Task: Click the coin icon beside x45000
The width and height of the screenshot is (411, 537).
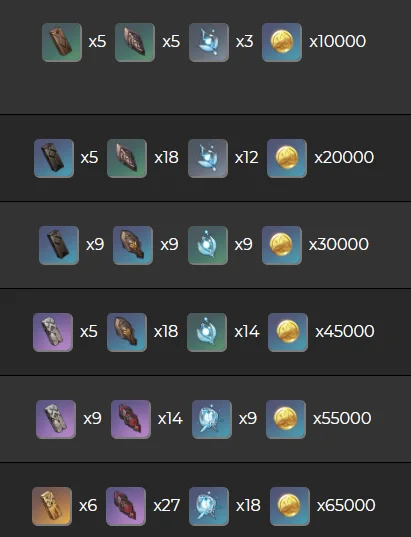Action: pos(288,332)
